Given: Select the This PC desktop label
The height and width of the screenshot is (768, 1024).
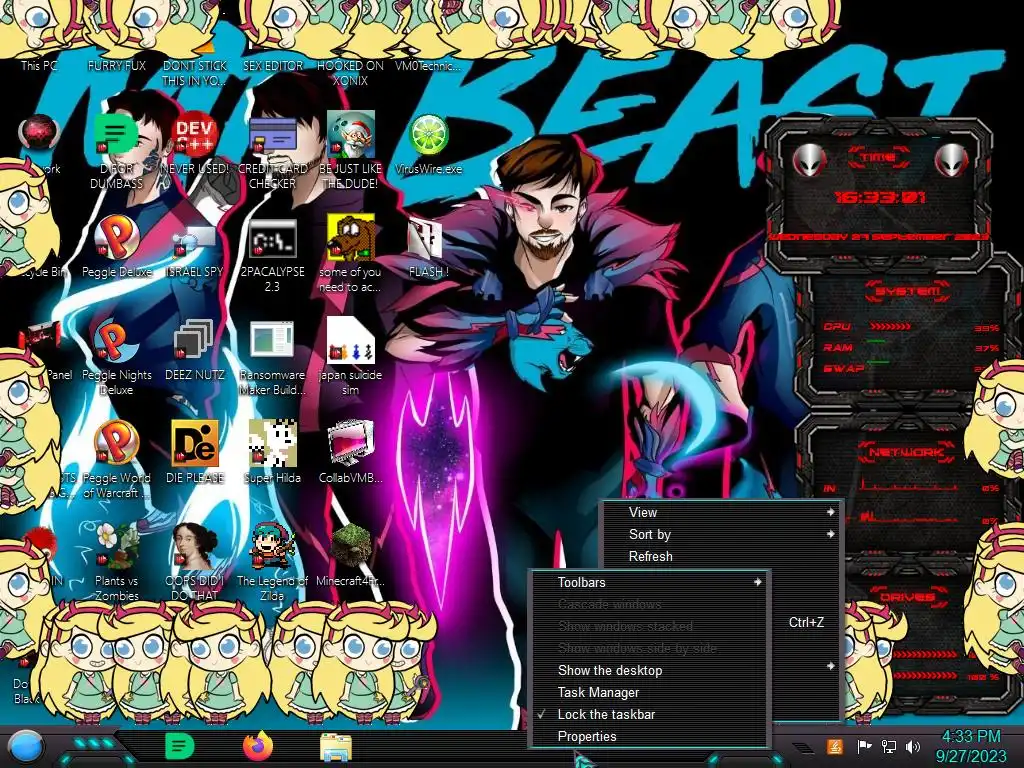Looking at the screenshot, I should tap(39, 65).
